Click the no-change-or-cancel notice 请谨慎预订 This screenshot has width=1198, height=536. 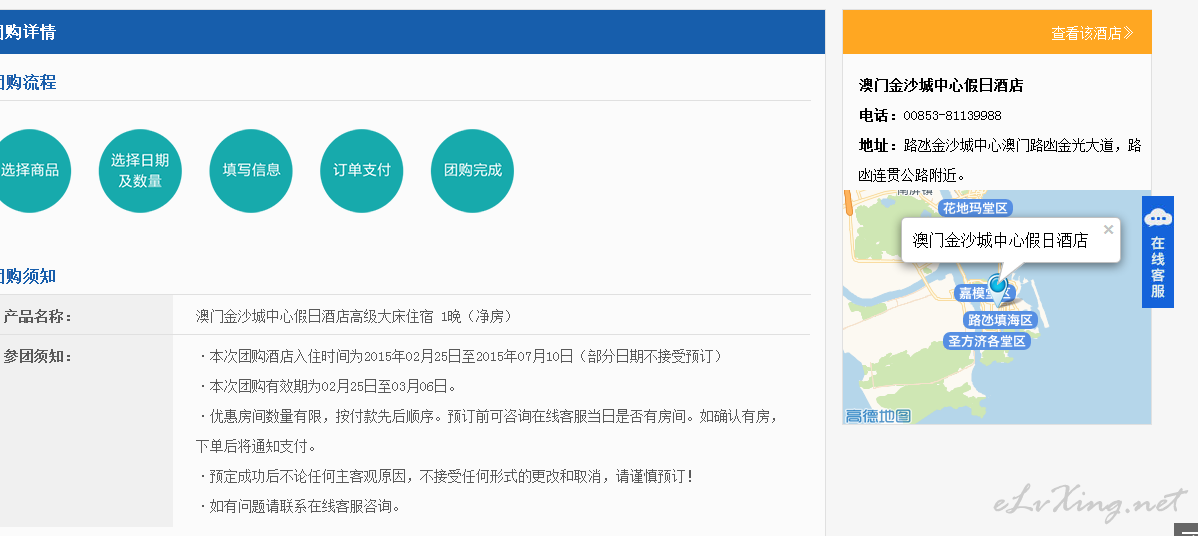coord(445,476)
